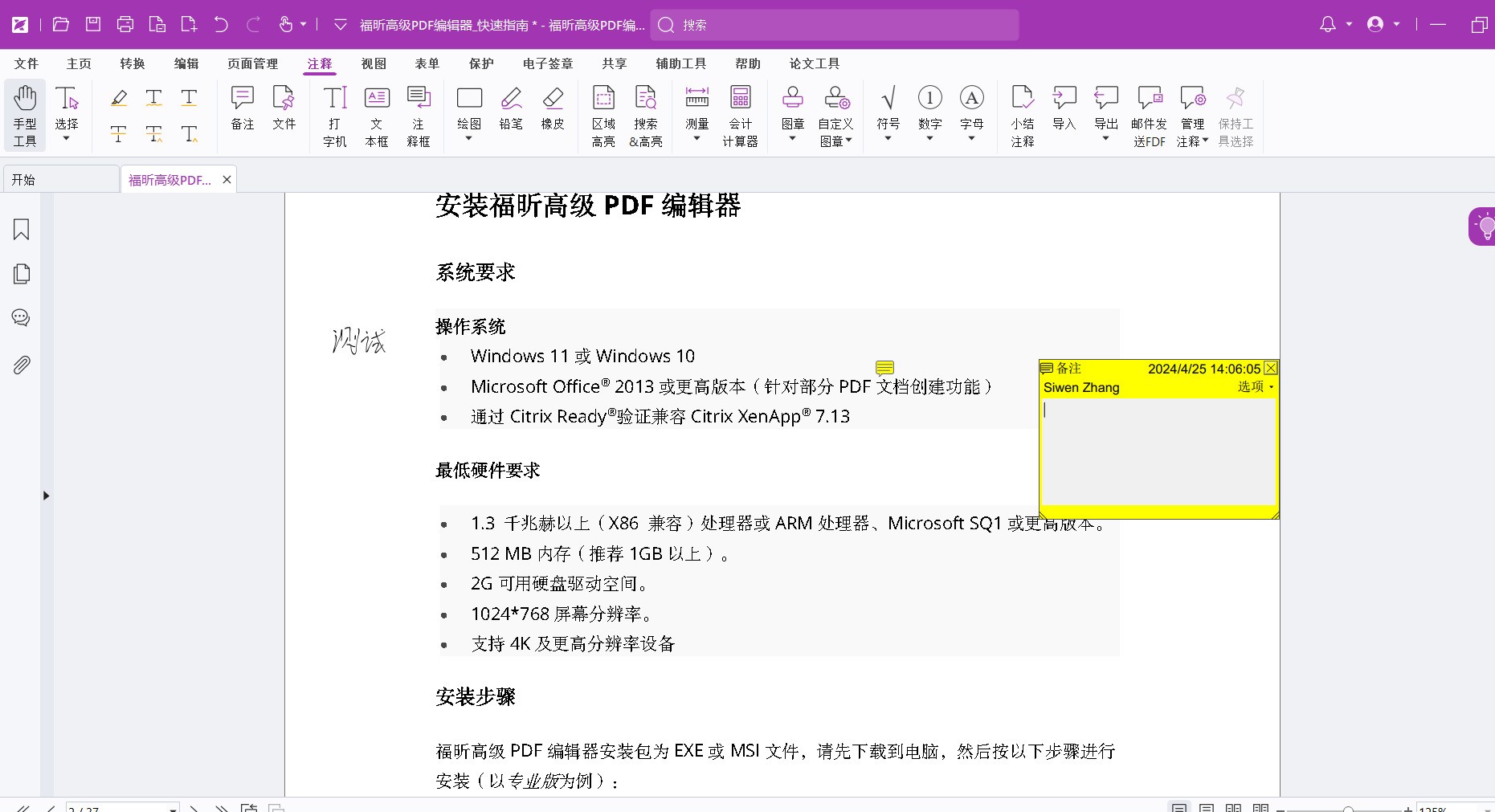This screenshot has height=812, width=1495.
Task: Open the 视图 ribbon tab
Action: [x=374, y=63]
